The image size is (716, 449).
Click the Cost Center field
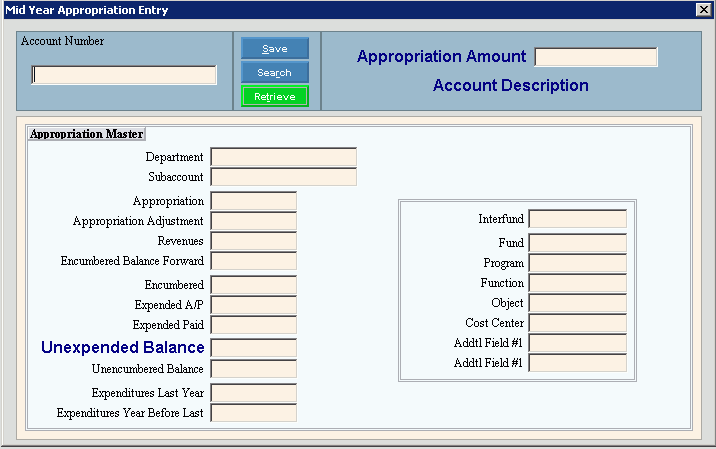(x=578, y=323)
